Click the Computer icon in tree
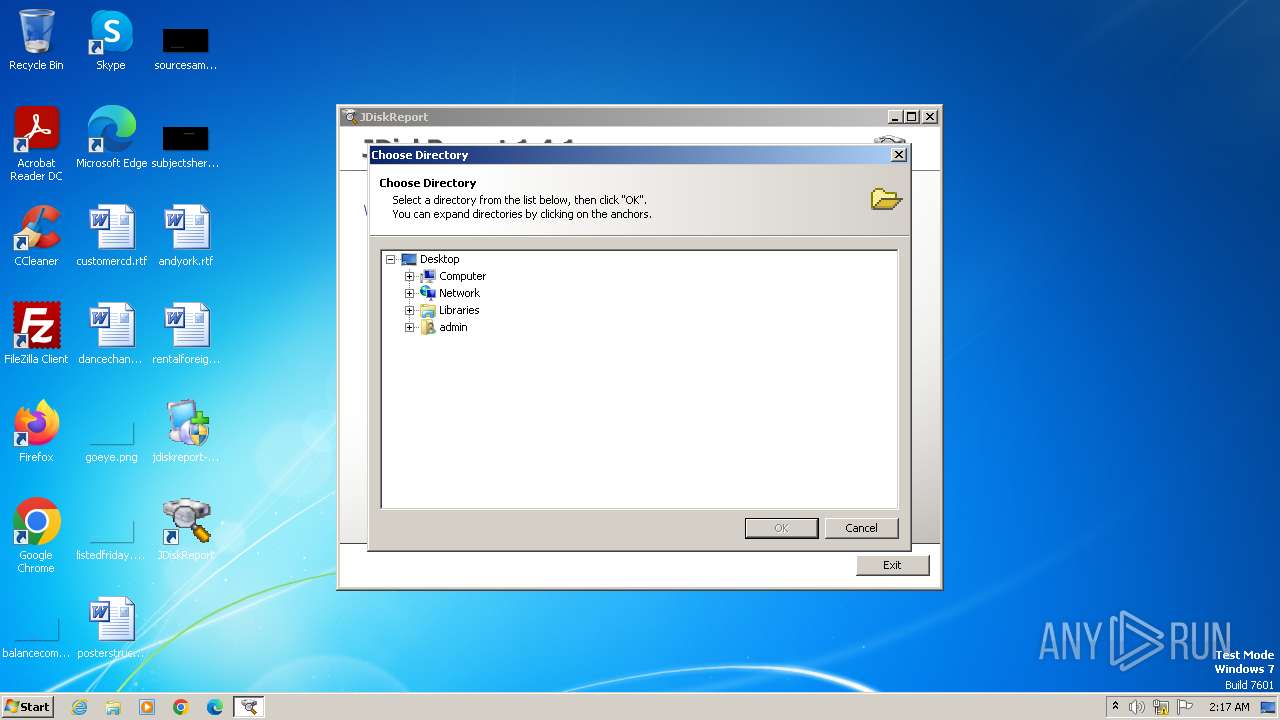This screenshot has height=720, width=1280. (x=428, y=276)
